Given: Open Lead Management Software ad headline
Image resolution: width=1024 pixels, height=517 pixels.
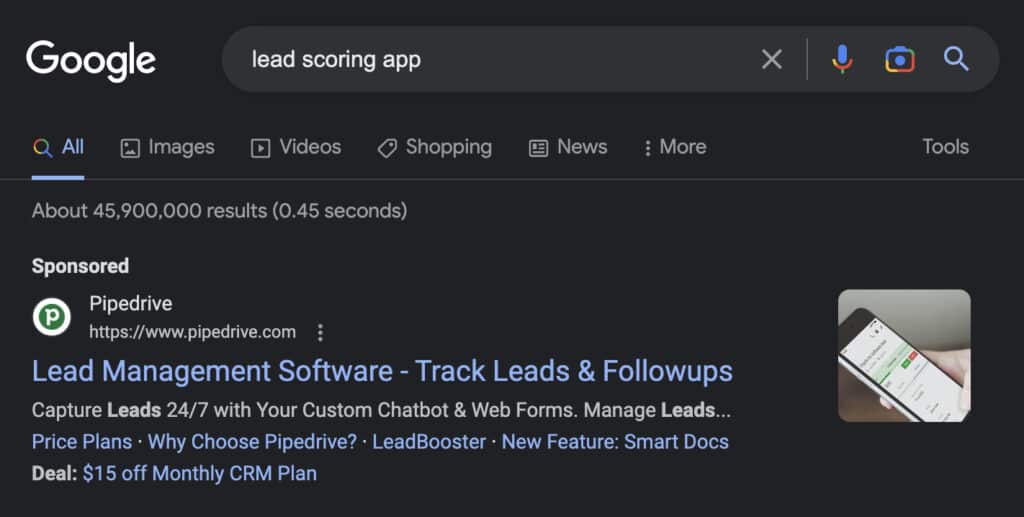Looking at the screenshot, I should 383,371.
